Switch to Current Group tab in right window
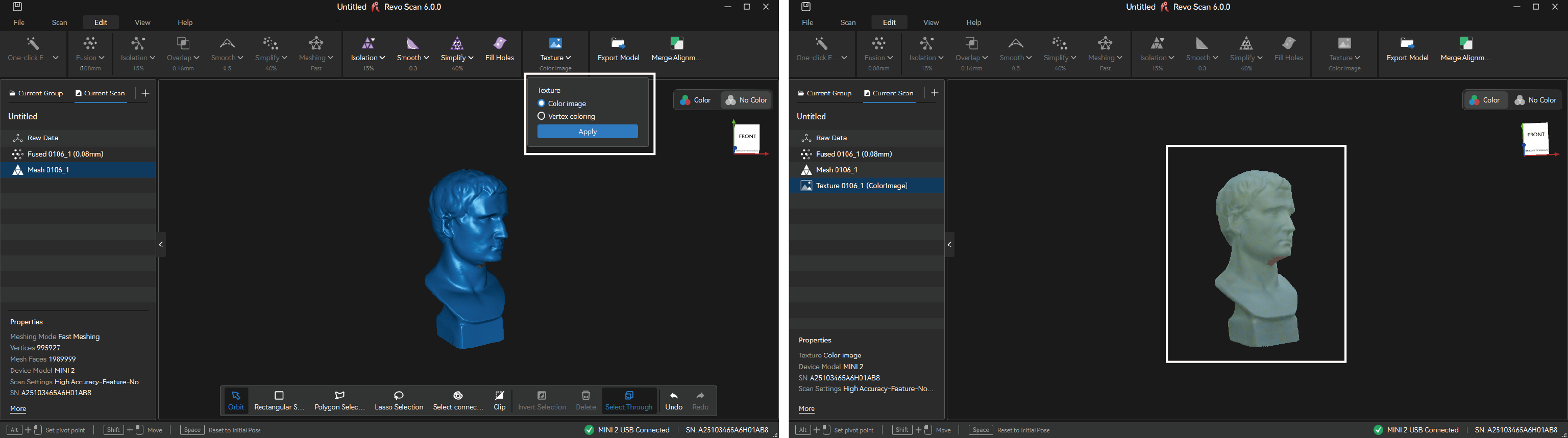The height and width of the screenshot is (438, 1568). tap(824, 93)
